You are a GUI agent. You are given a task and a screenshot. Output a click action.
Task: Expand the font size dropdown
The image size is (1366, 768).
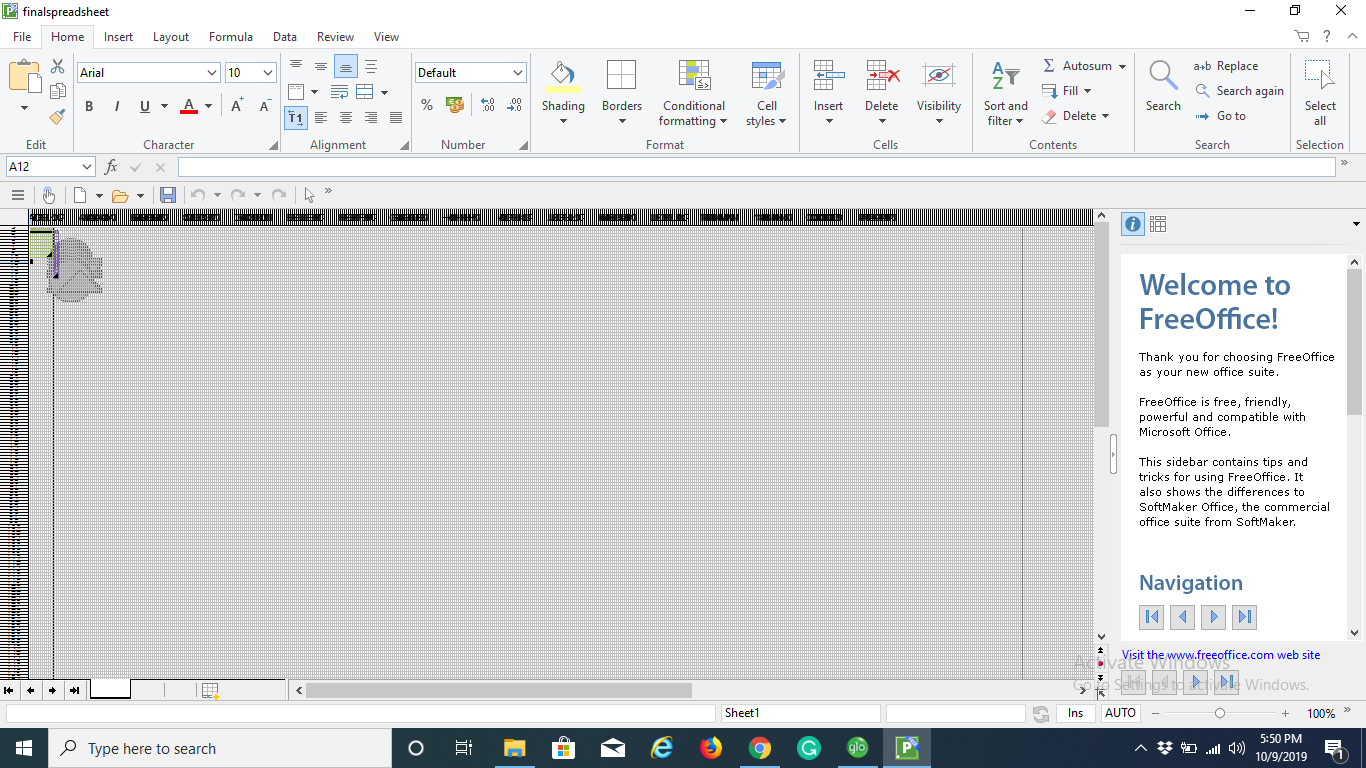tap(268, 73)
